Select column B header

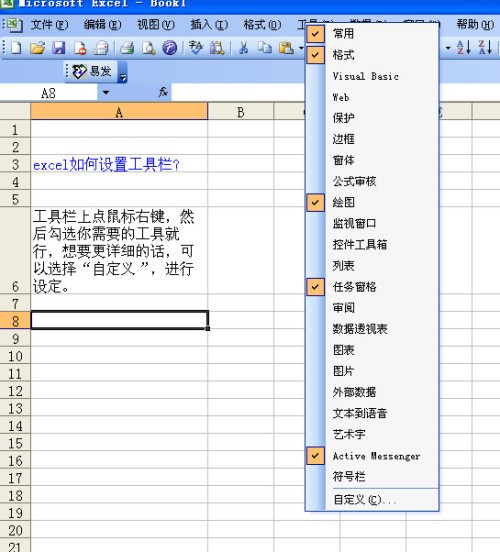click(x=240, y=112)
